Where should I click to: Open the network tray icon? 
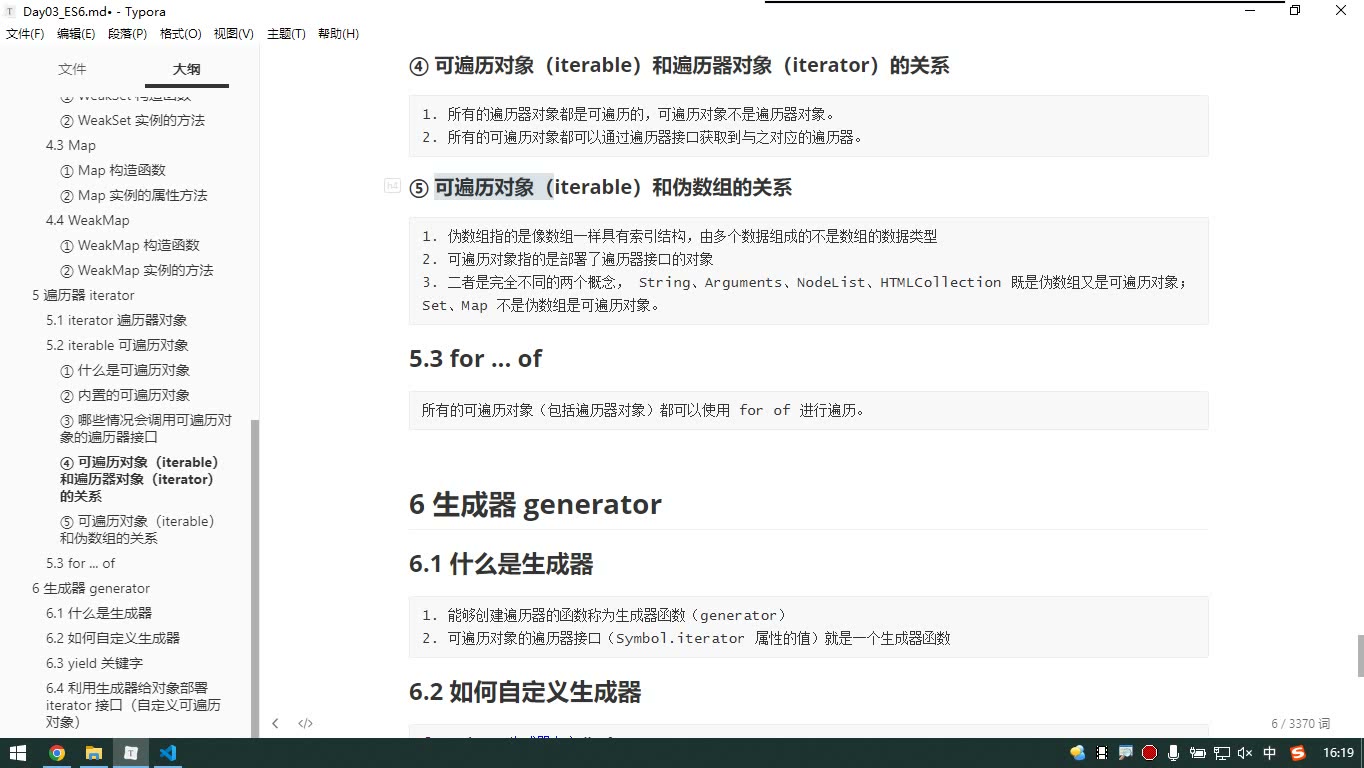click(x=1221, y=753)
